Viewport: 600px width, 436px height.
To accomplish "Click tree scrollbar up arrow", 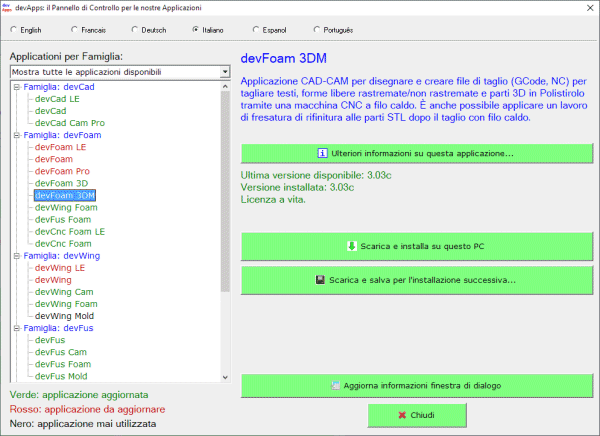I will point(225,87).
